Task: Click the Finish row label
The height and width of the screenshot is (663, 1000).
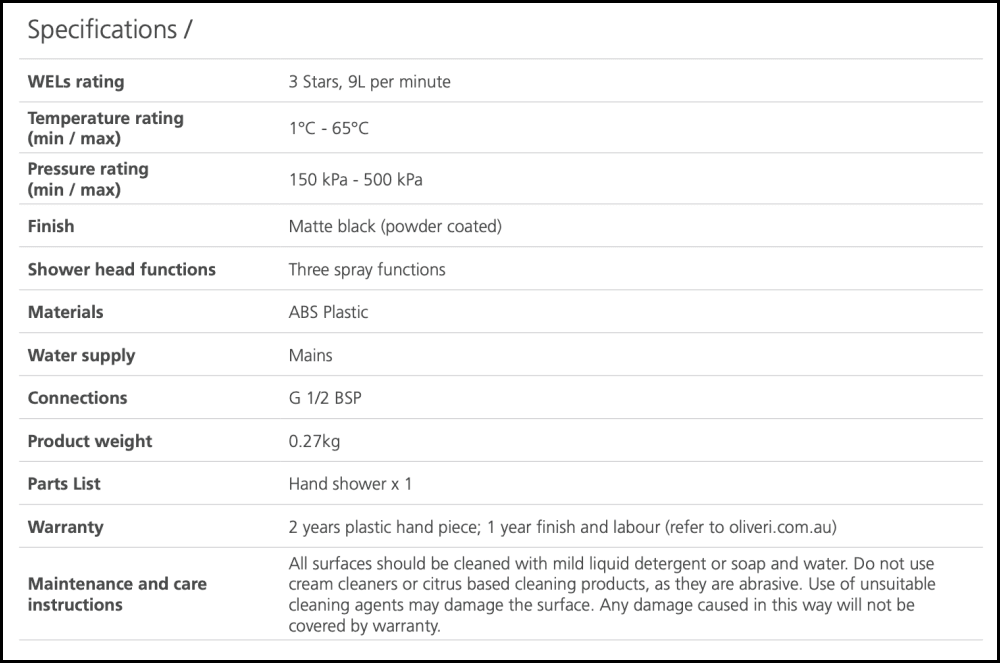Action: pos(51,226)
